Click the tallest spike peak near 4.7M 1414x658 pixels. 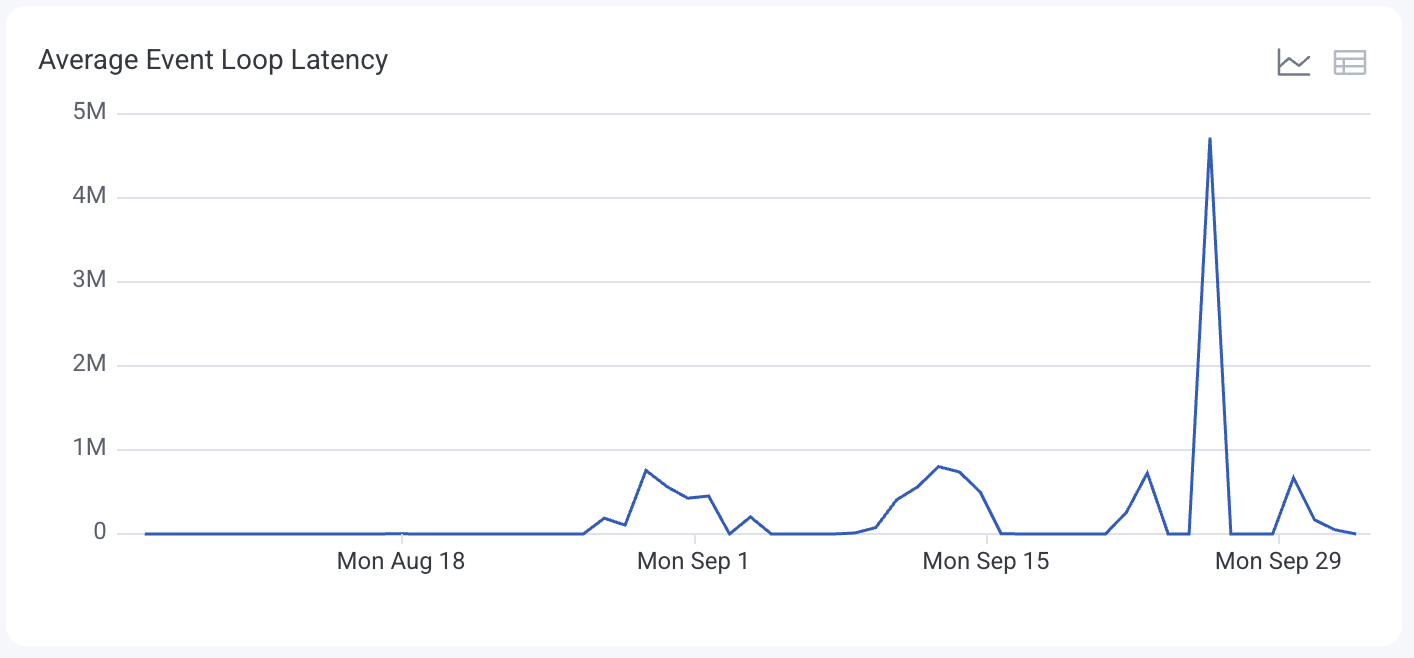tap(1210, 139)
